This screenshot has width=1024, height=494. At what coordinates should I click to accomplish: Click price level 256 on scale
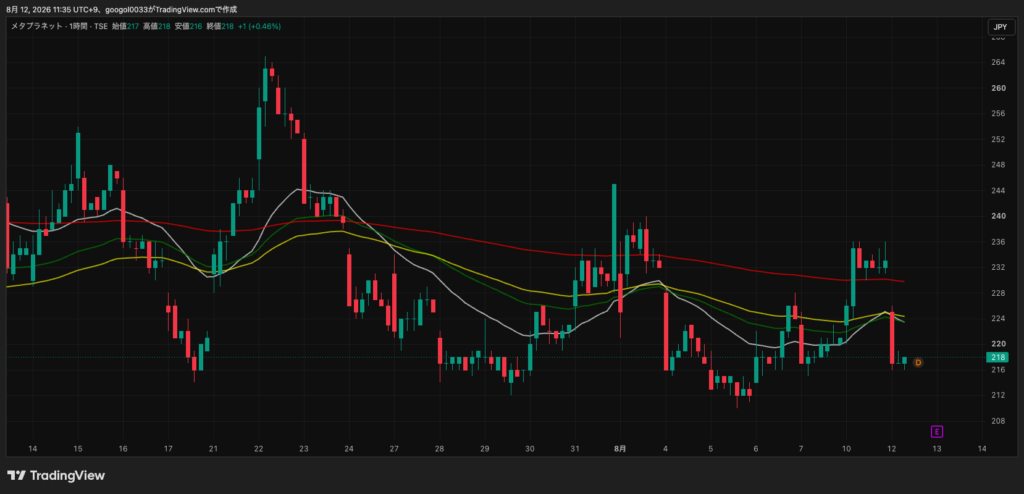(x=998, y=114)
